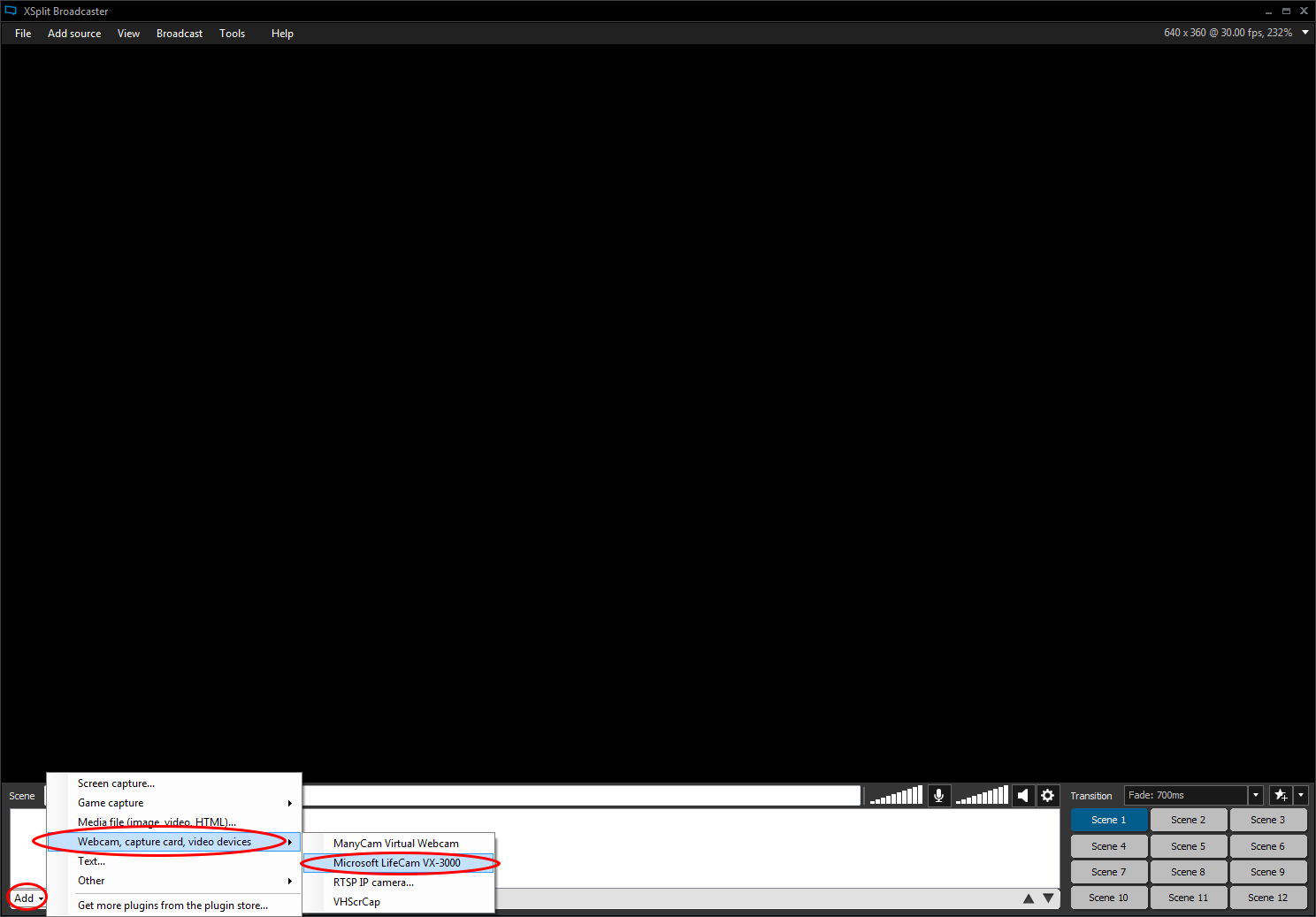The image size is (1316, 917).
Task: Open audio settings via the gear icon
Action: (x=1048, y=796)
